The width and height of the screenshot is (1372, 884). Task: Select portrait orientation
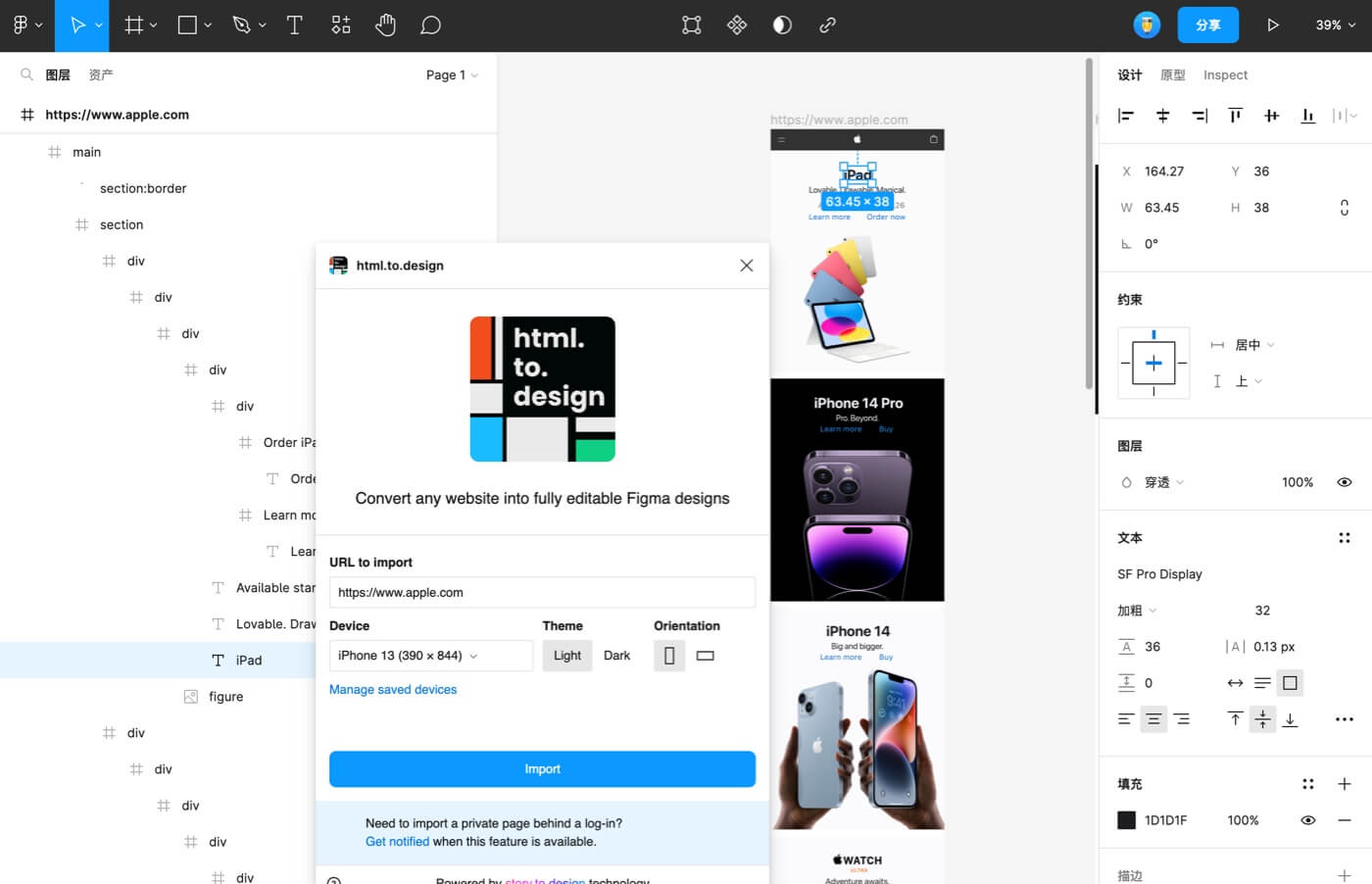[x=669, y=656]
